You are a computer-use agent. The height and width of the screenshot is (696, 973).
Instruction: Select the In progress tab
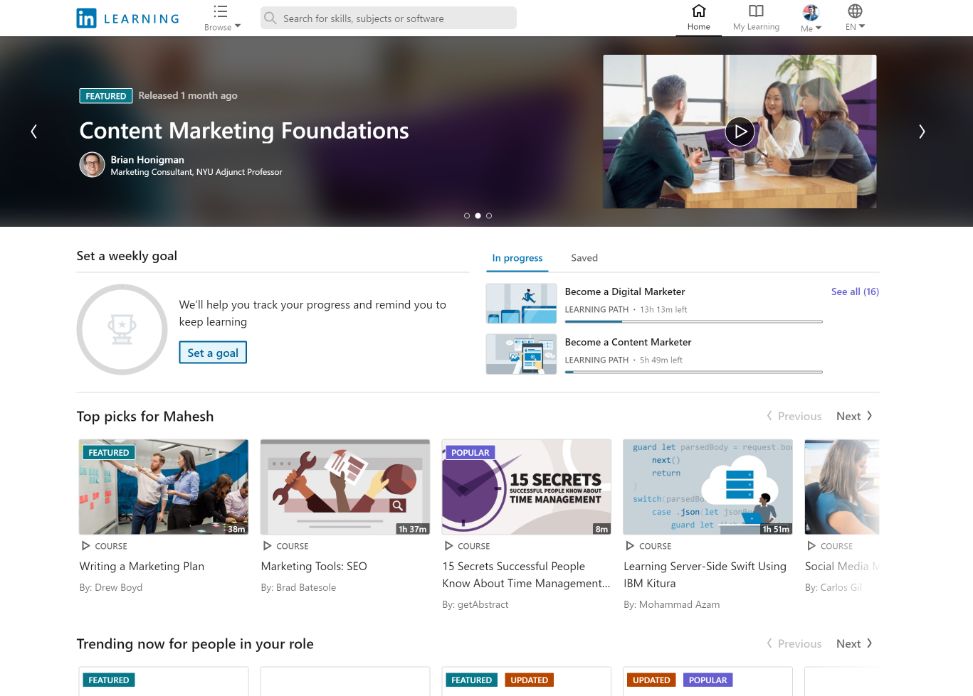(x=517, y=258)
